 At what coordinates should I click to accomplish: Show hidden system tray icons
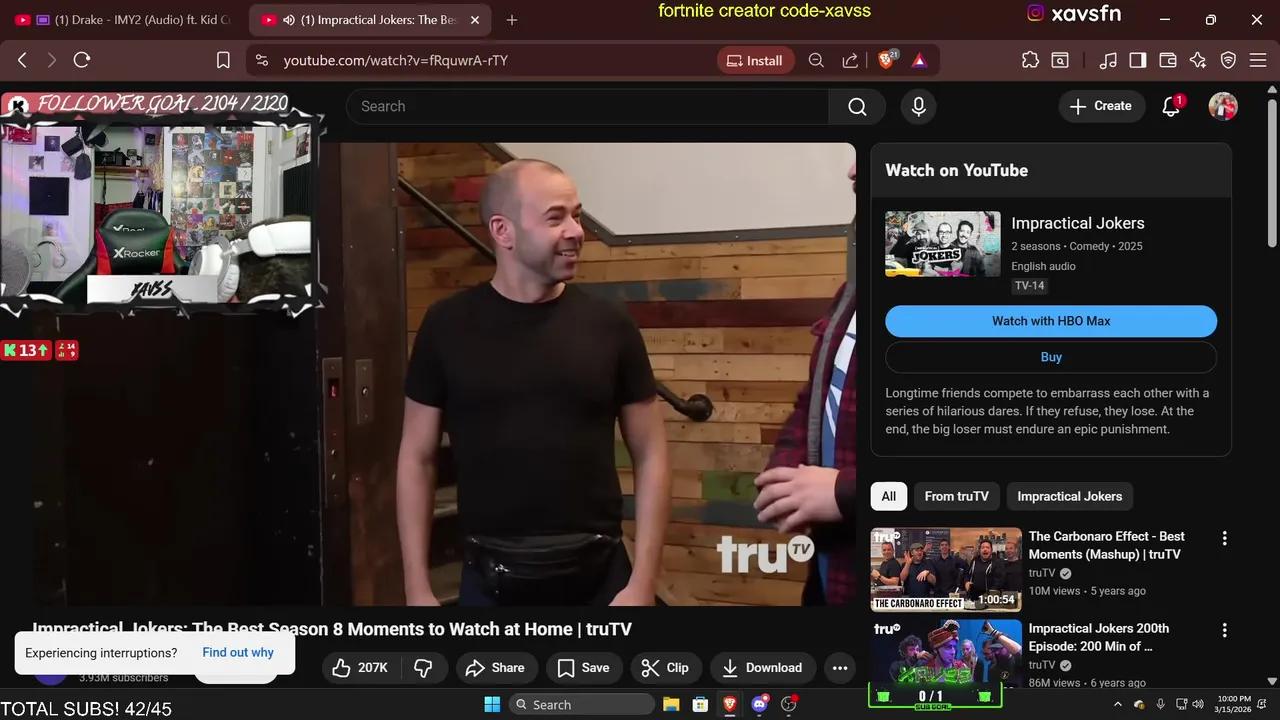click(x=1116, y=704)
